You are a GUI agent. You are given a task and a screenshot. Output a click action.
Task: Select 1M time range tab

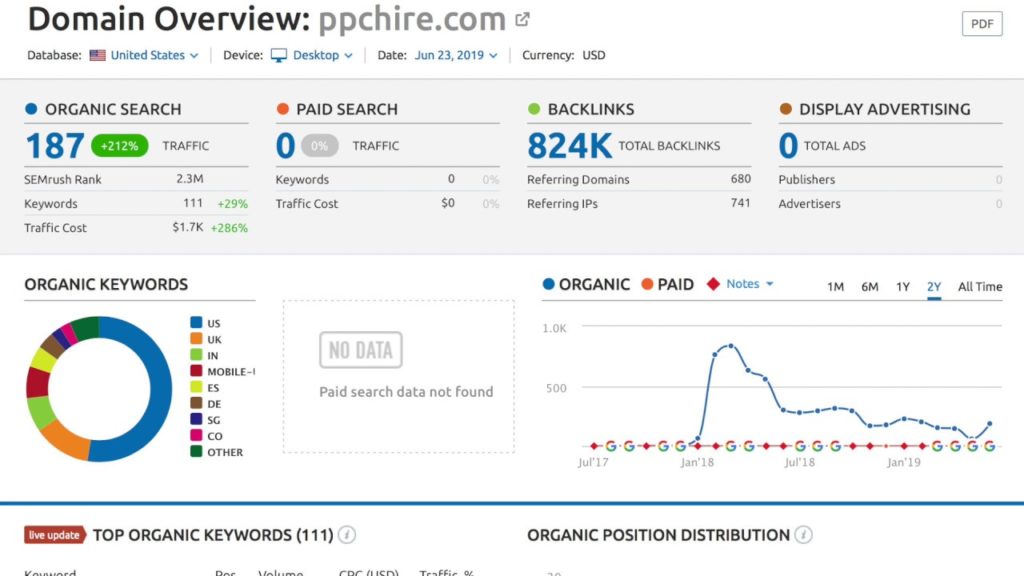835,286
